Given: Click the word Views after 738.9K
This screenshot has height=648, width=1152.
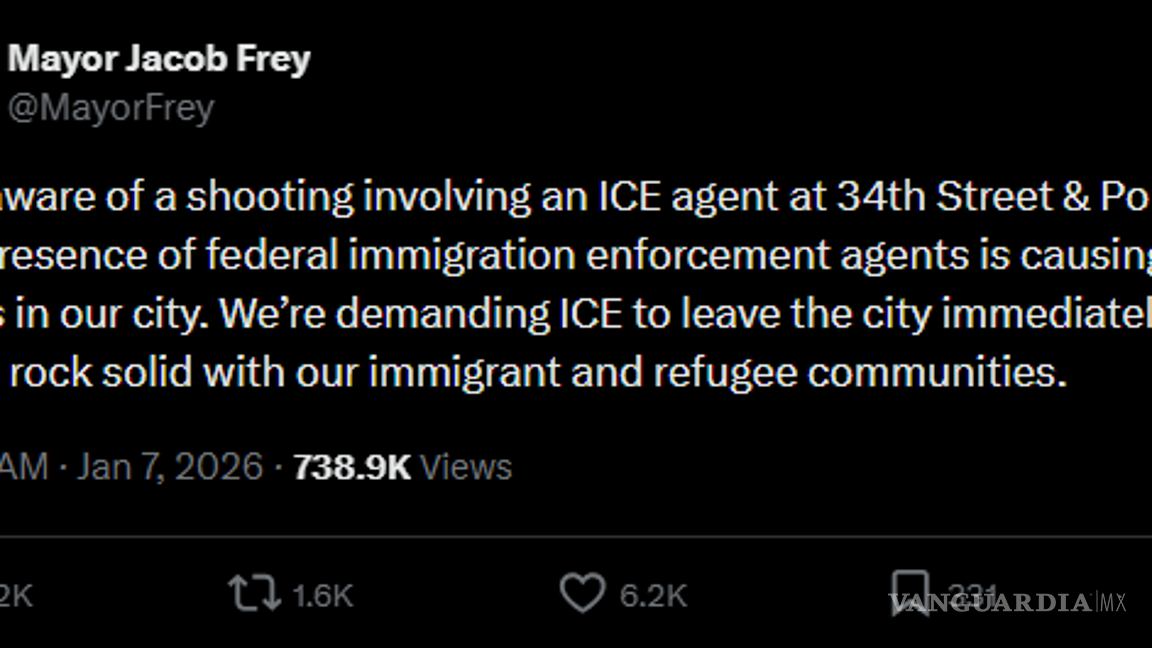Looking at the screenshot, I should coord(465,467).
